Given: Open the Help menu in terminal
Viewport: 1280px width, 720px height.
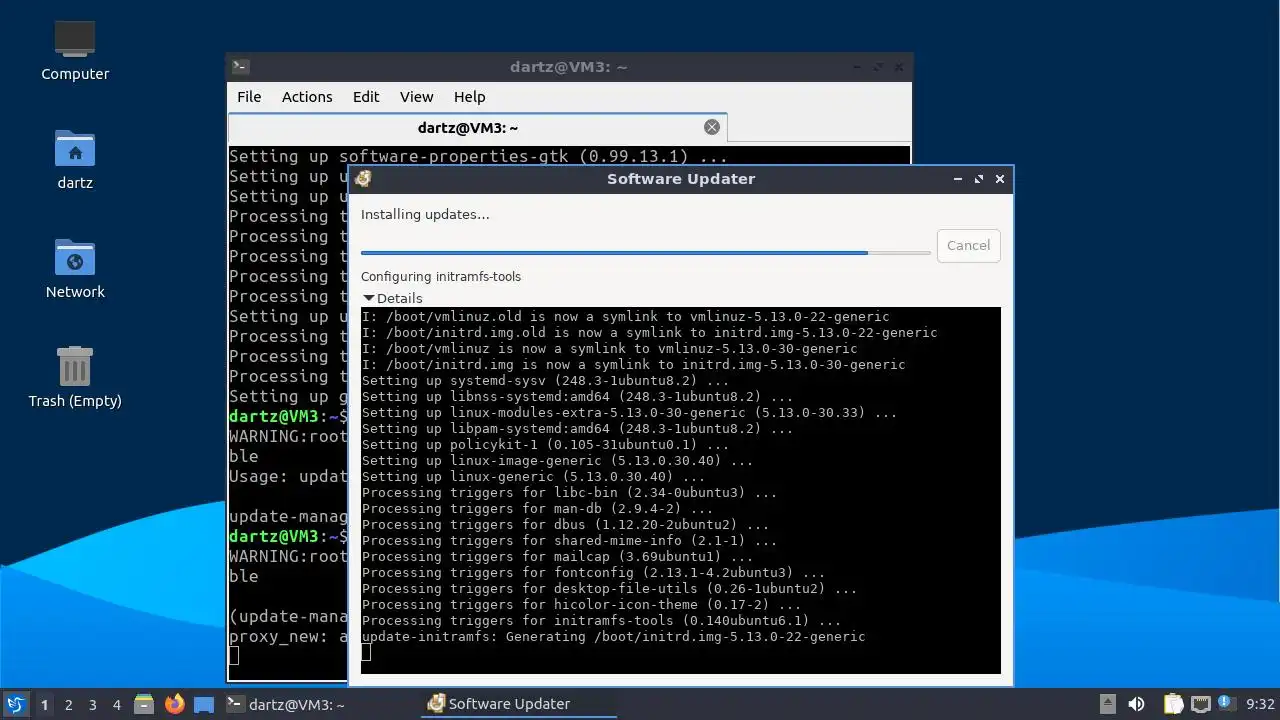Looking at the screenshot, I should (x=470, y=97).
